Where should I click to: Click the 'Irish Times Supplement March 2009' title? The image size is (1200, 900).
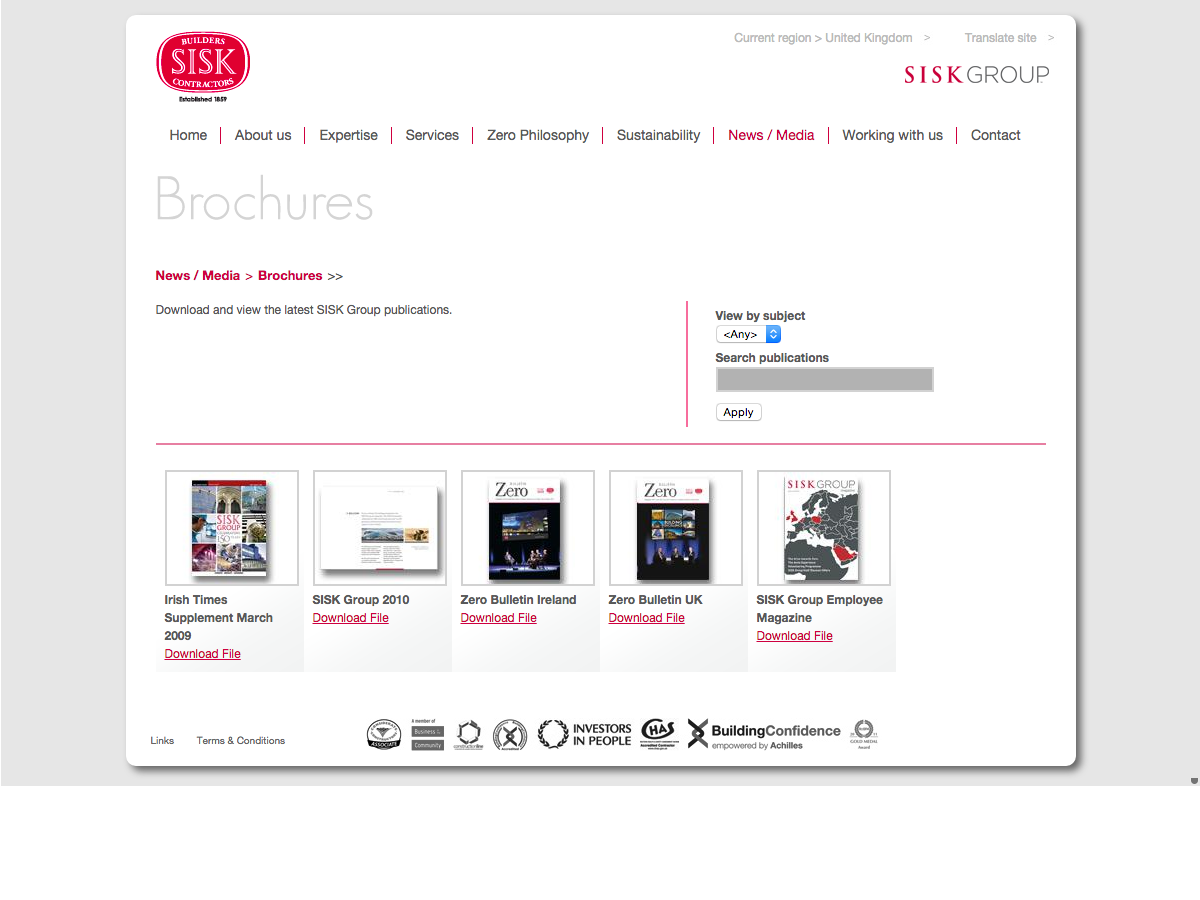[x=219, y=618]
